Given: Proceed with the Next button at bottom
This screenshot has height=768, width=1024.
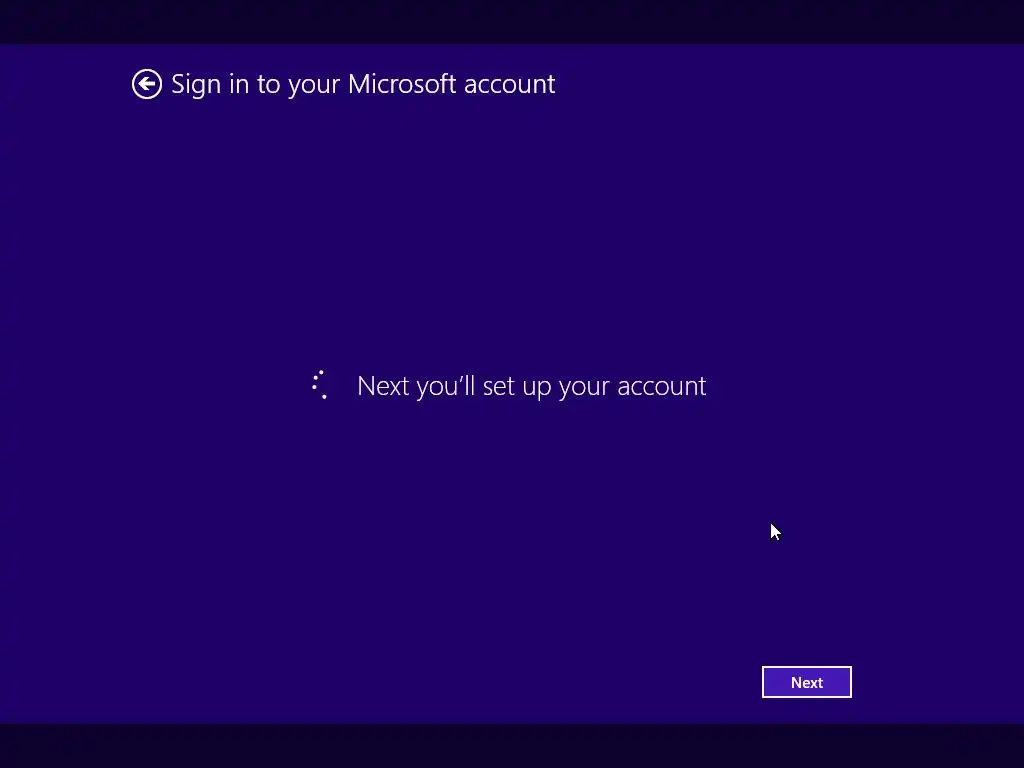Looking at the screenshot, I should click(x=807, y=682).
